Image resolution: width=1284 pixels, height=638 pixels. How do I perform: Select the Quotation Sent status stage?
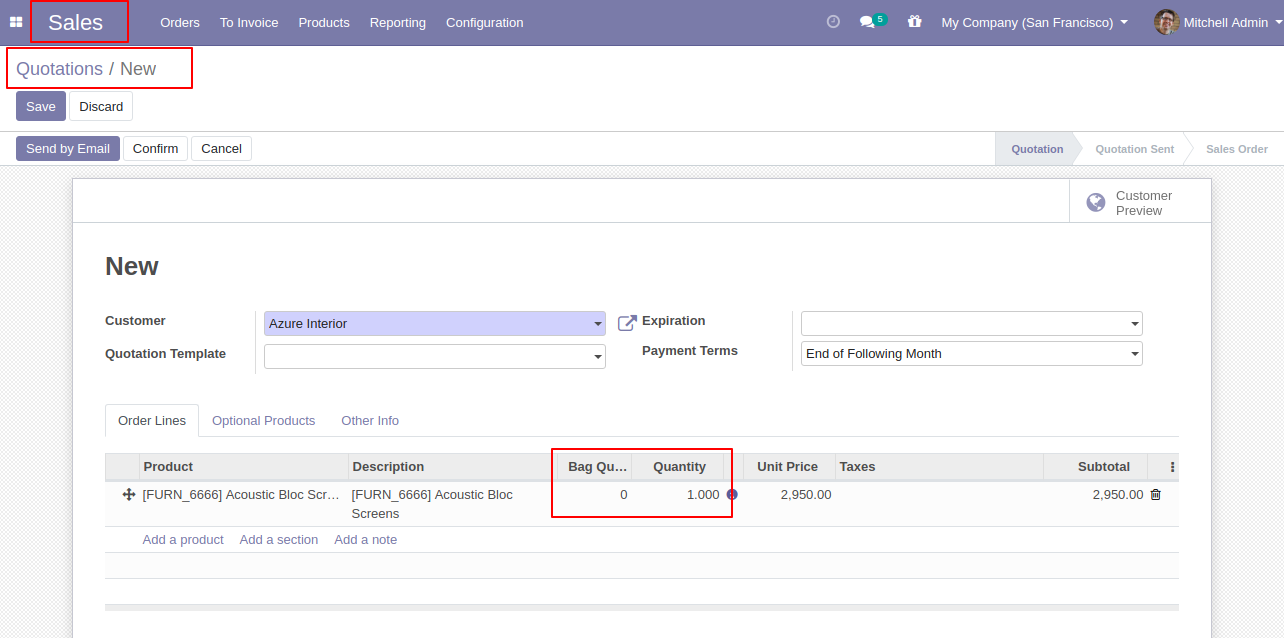[x=1134, y=149]
